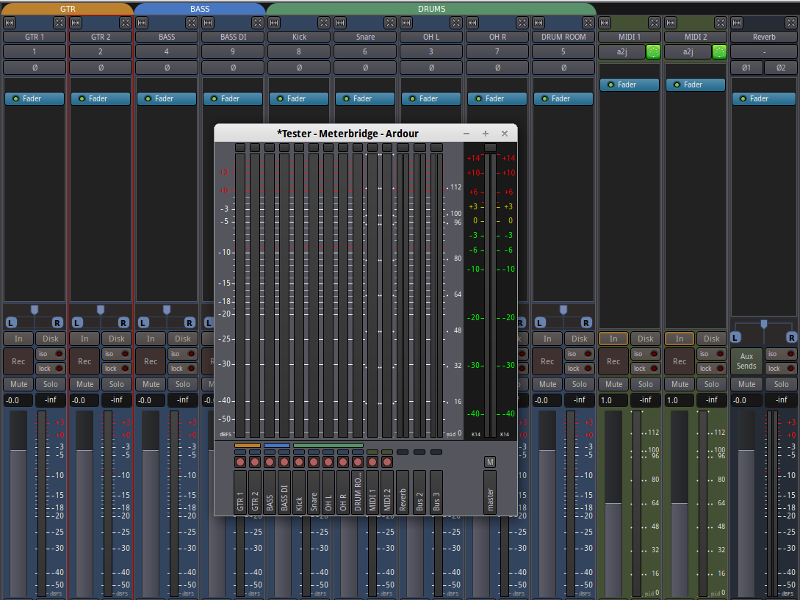Viewport: 800px width, 600px height.
Task: Open the BASS DI input dropdown labeled 9
Action: [x=232, y=51]
